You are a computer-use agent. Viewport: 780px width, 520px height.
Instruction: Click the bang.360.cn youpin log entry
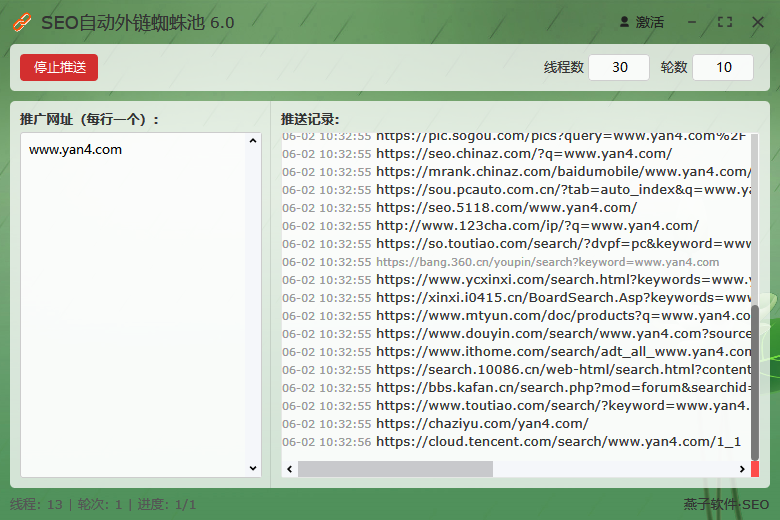[x=548, y=262]
